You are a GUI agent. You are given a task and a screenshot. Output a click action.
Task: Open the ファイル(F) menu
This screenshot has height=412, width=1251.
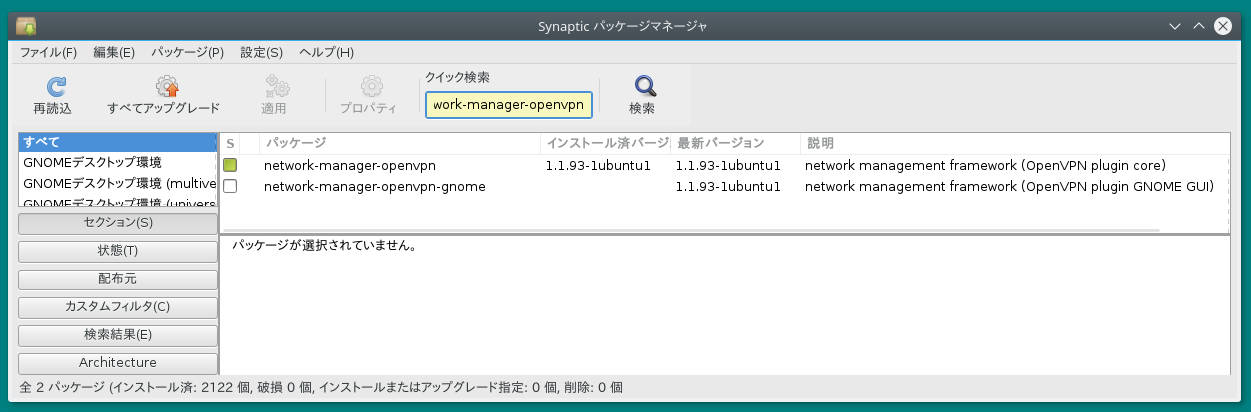tap(48, 52)
